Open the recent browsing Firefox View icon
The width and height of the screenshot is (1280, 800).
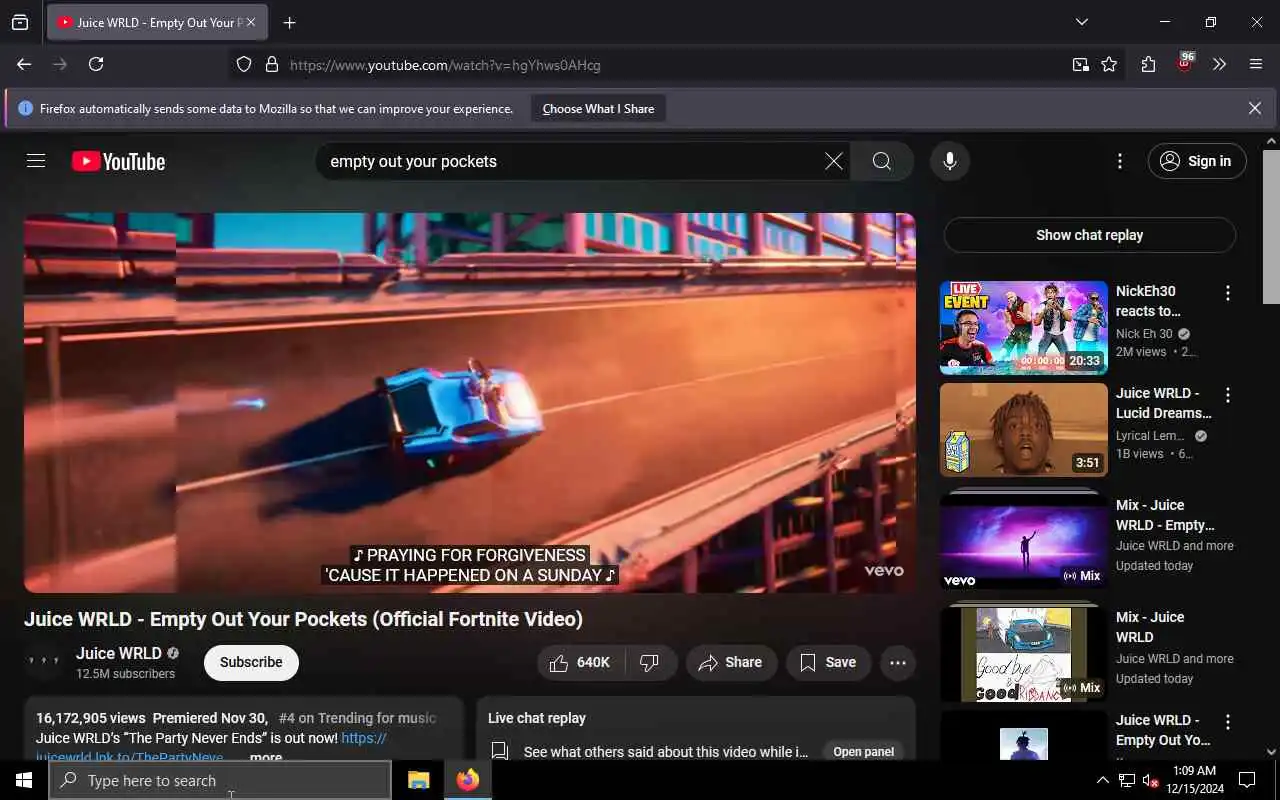coord(20,22)
